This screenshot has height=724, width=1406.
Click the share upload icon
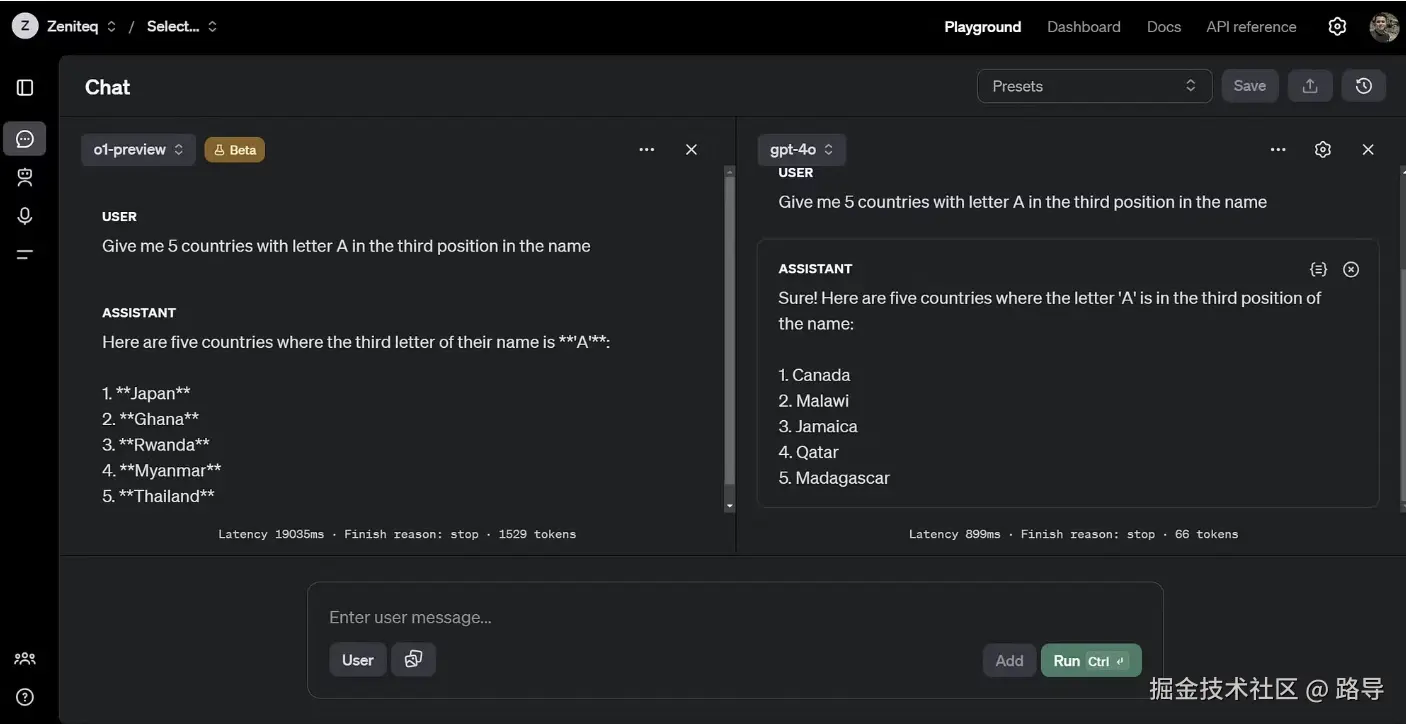click(x=1309, y=86)
